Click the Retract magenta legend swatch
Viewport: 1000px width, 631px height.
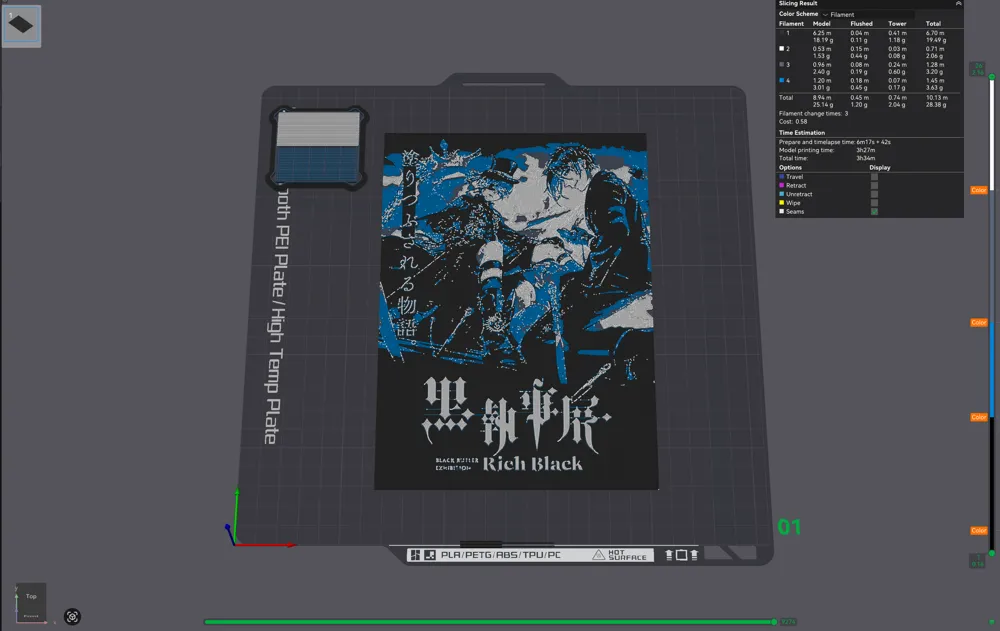[781, 186]
